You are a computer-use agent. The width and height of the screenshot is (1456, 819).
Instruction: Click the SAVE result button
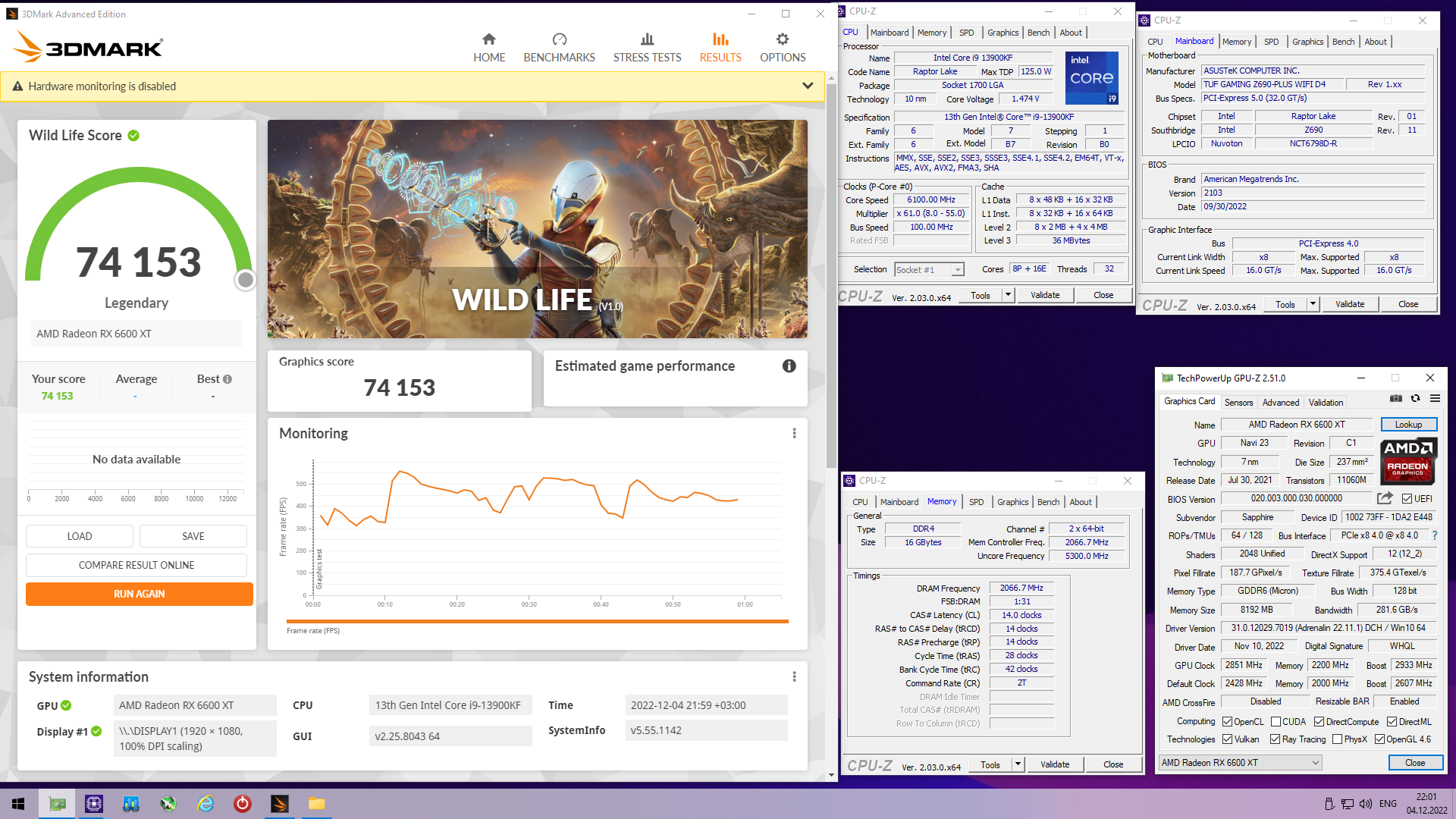tap(193, 536)
